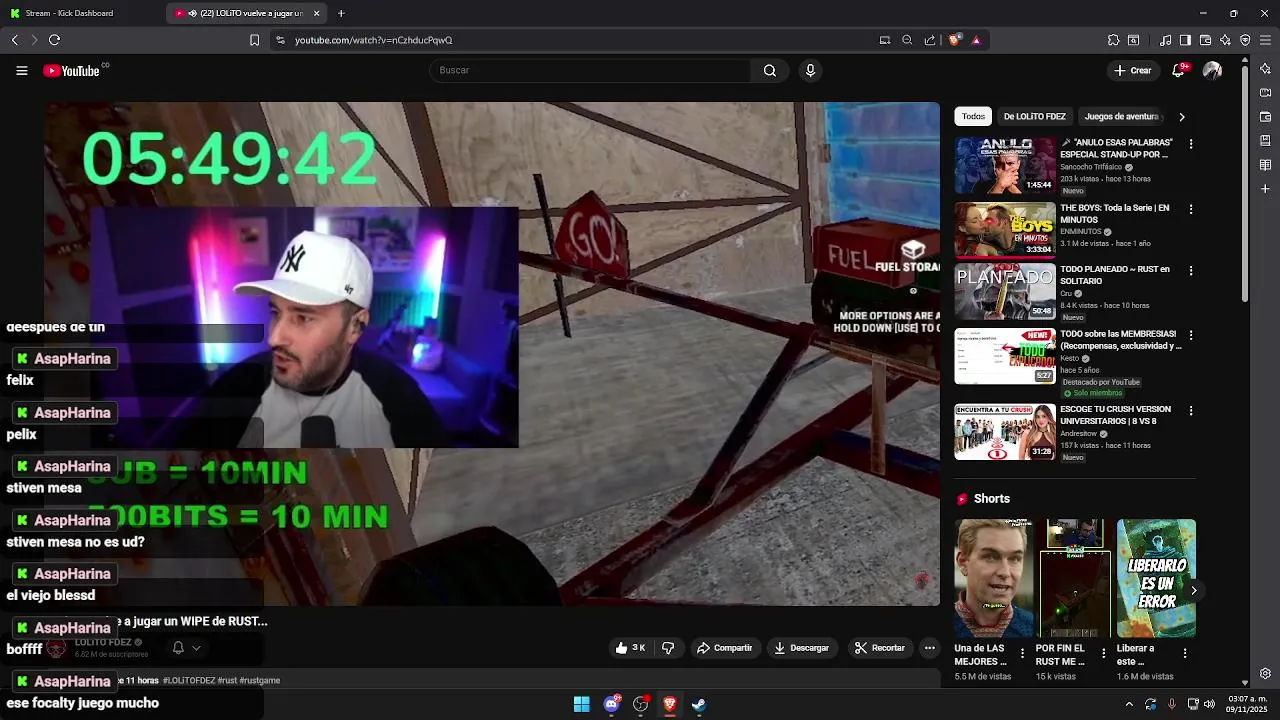Open more actions for the video
This screenshot has width=1280, height=720.
929,648
